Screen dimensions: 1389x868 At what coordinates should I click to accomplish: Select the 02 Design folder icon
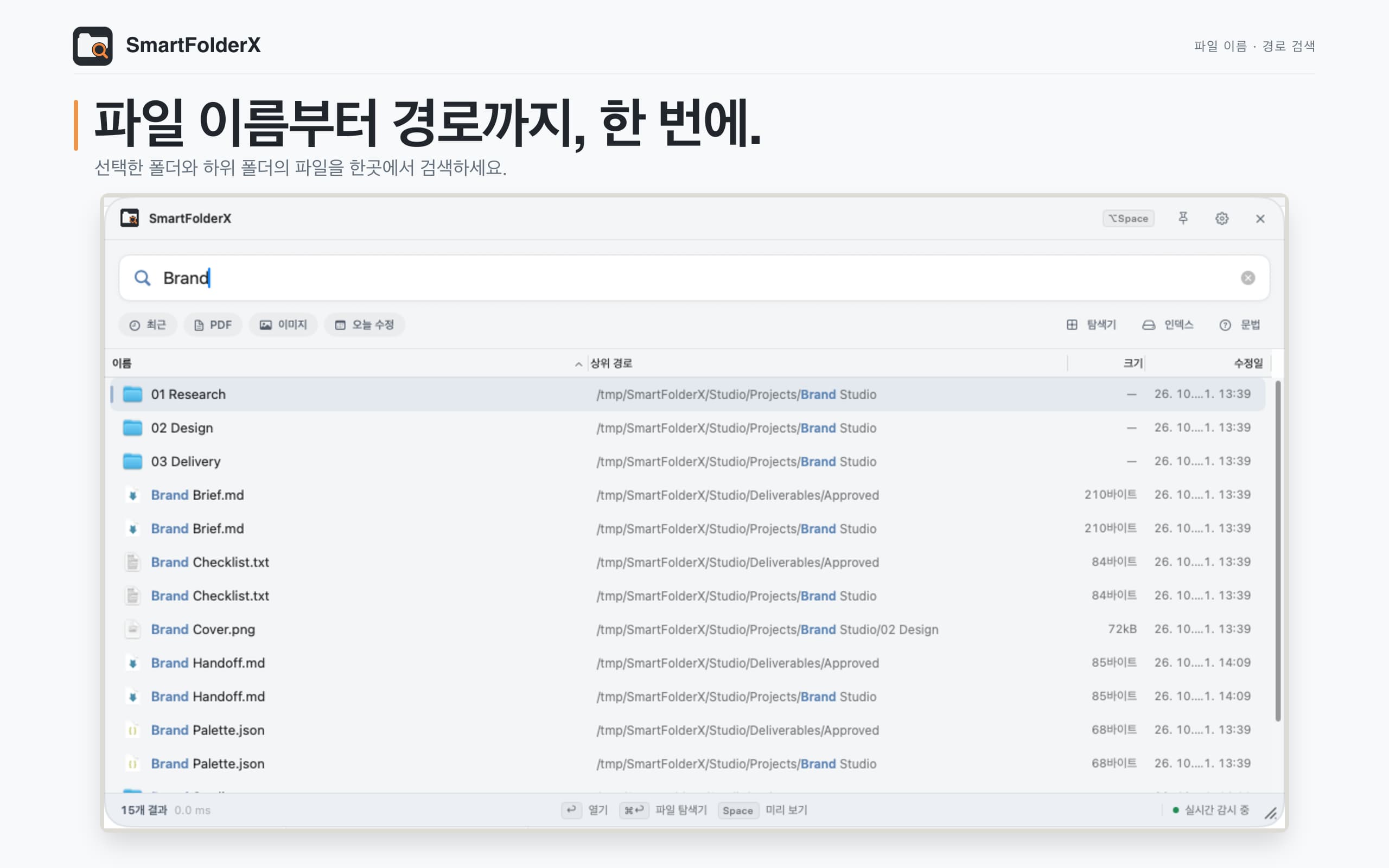[132, 427]
